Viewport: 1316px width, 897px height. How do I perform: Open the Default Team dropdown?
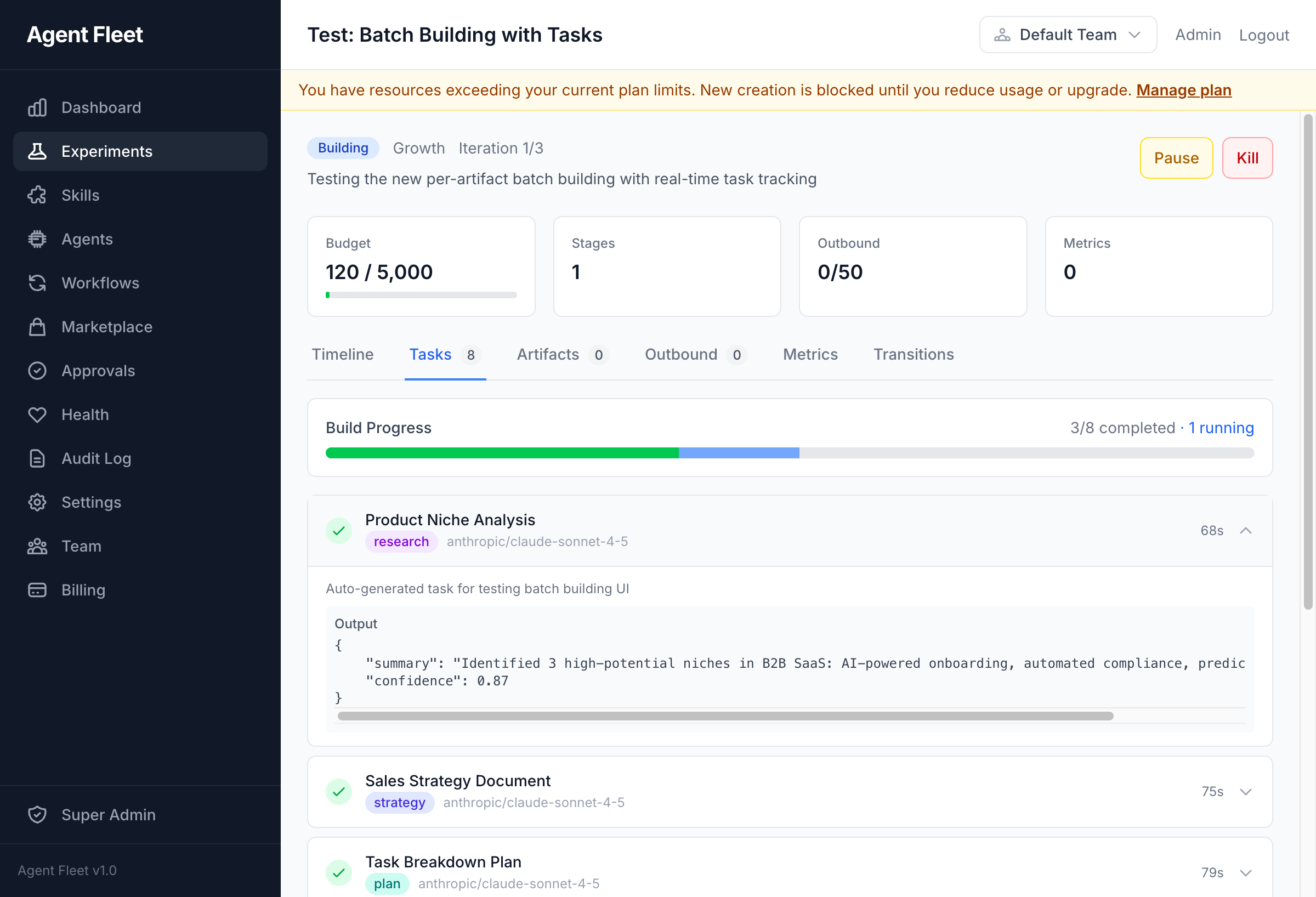coord(1068,35)
